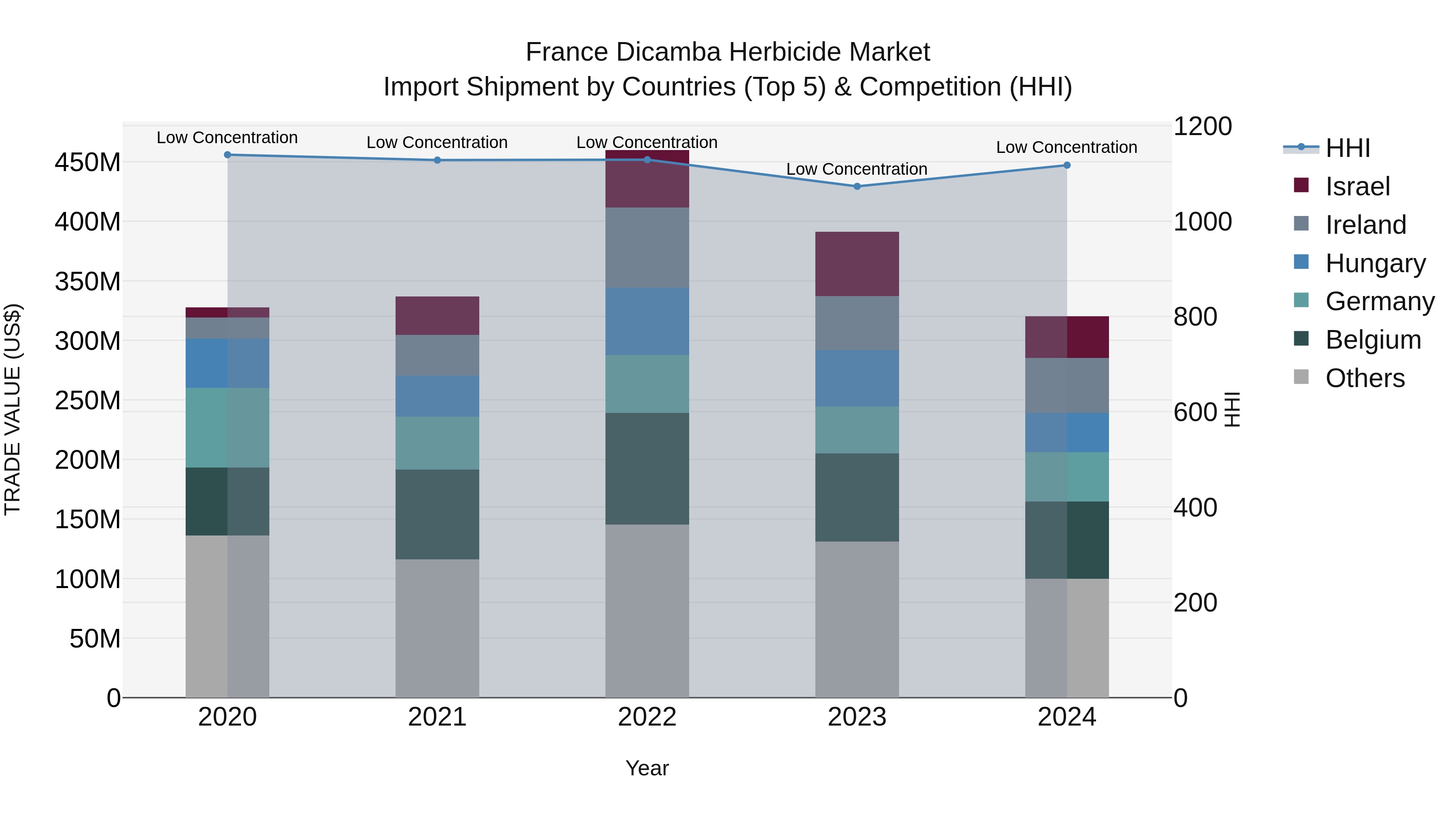Click the Belgium segment of the 2023 bar

coord(857,498)
